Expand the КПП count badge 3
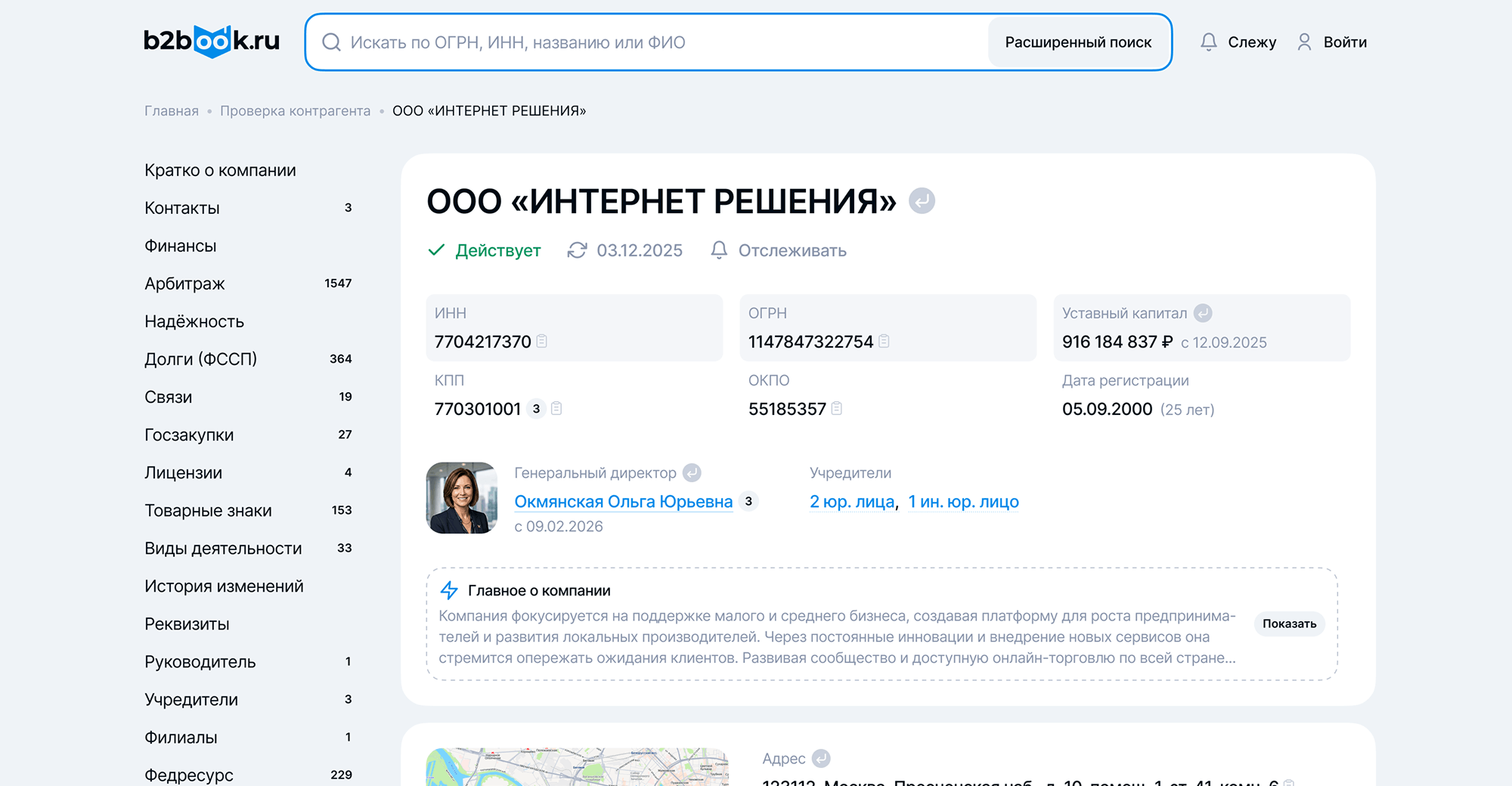1512x786 pixels. pyautogui.click(x=536, y=409)
